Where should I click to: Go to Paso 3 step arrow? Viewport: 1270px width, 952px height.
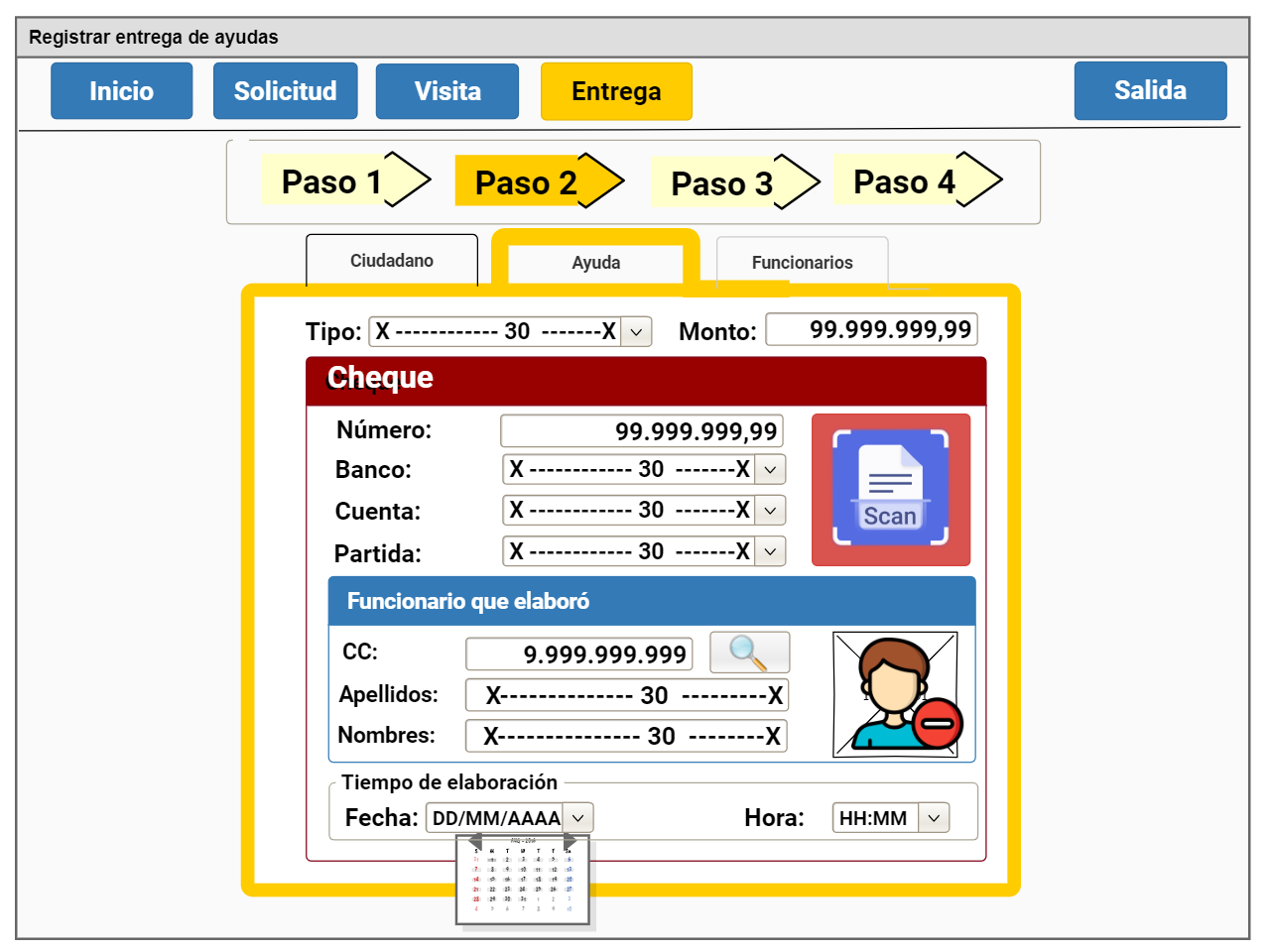coord(735,182)
